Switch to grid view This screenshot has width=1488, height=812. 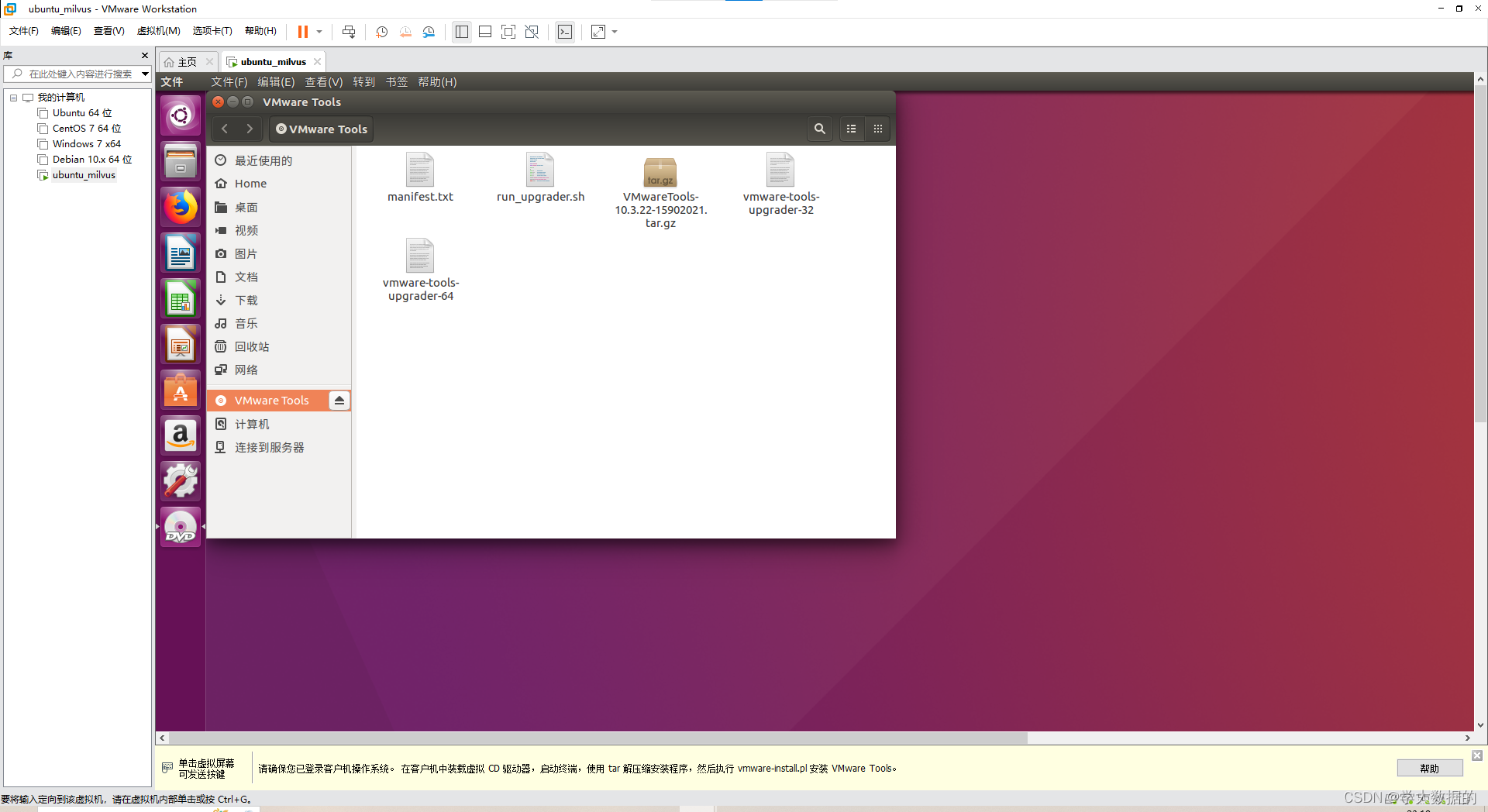click(878, 129)
